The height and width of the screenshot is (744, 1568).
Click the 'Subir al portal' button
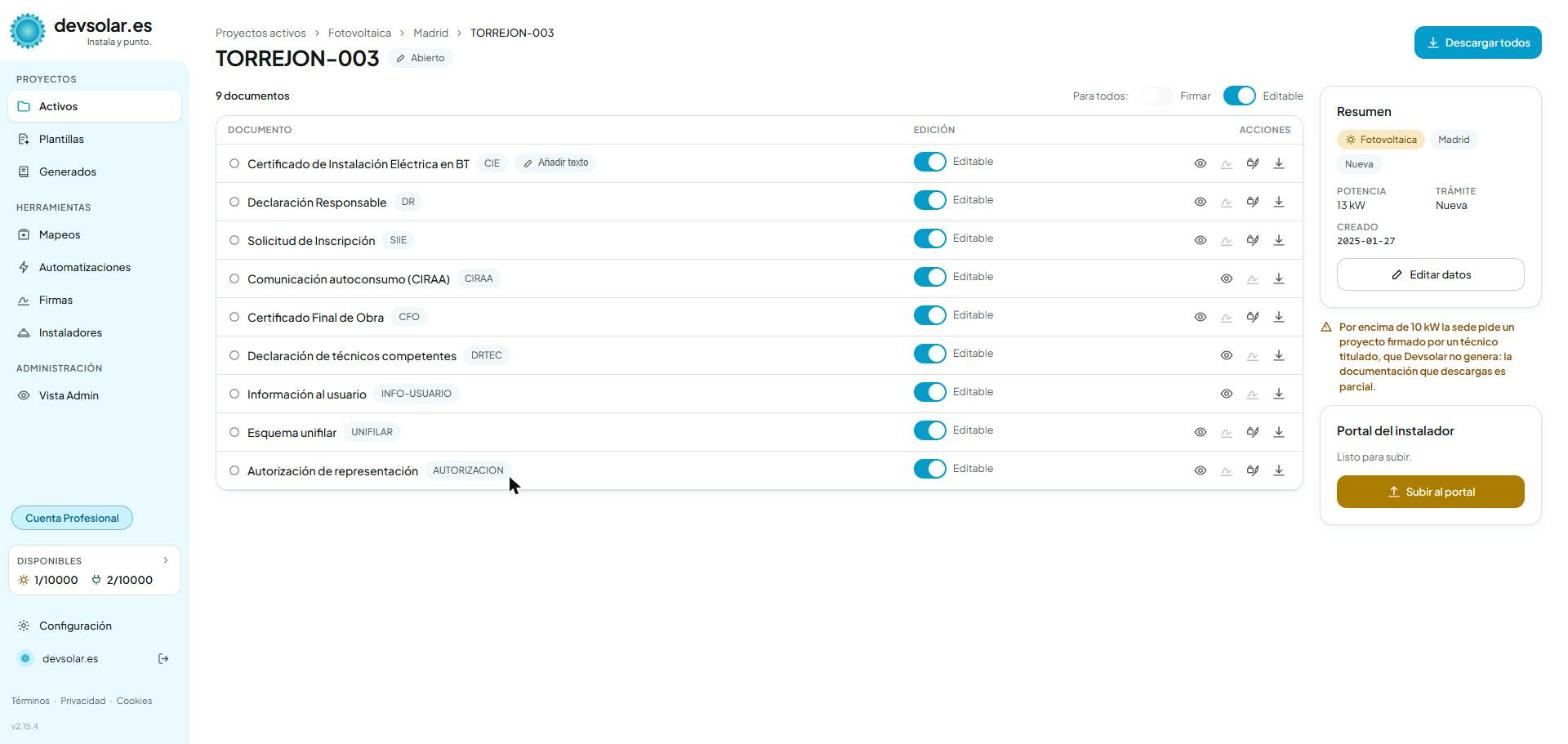pos(1430,492)
